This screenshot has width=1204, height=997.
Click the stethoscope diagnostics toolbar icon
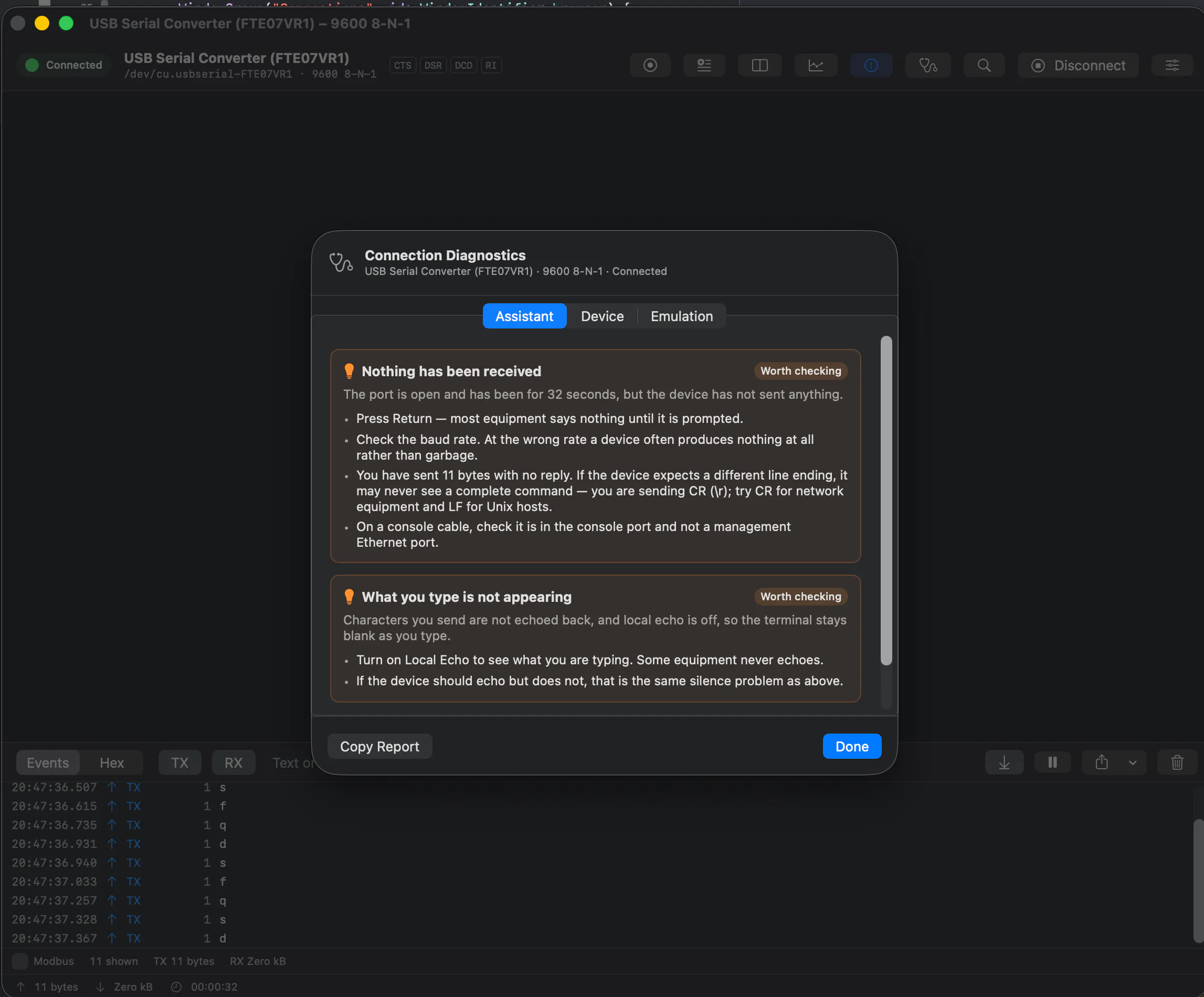pos(927,66)
